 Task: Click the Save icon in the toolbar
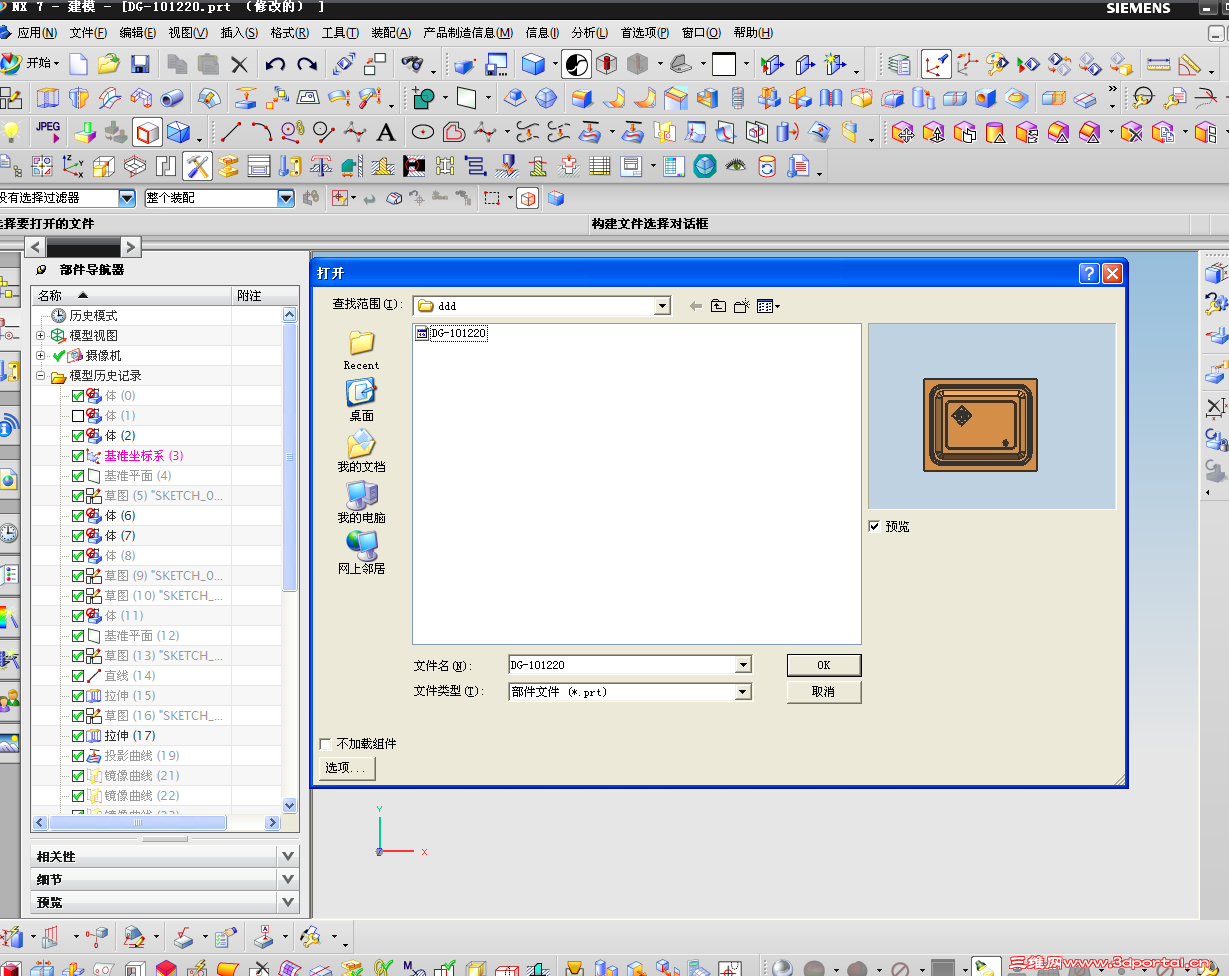[140, 65]
